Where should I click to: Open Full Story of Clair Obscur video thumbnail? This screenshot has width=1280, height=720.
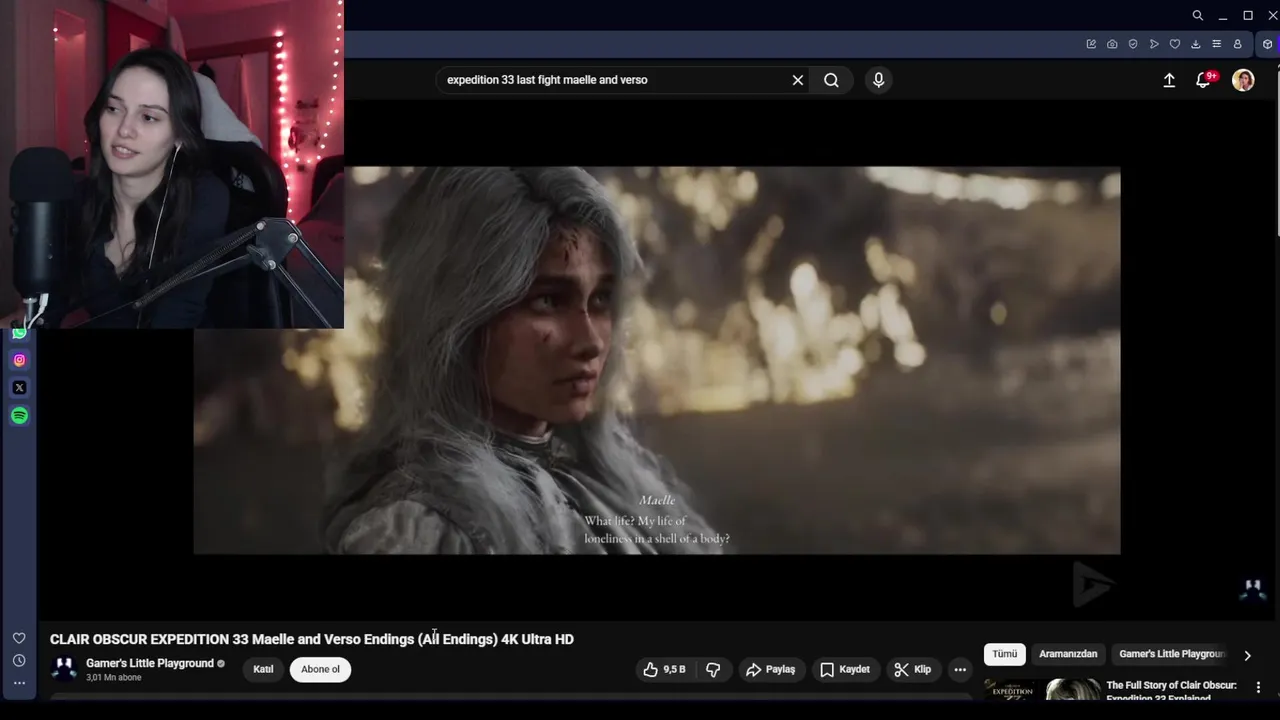(x=1042, y=689)
